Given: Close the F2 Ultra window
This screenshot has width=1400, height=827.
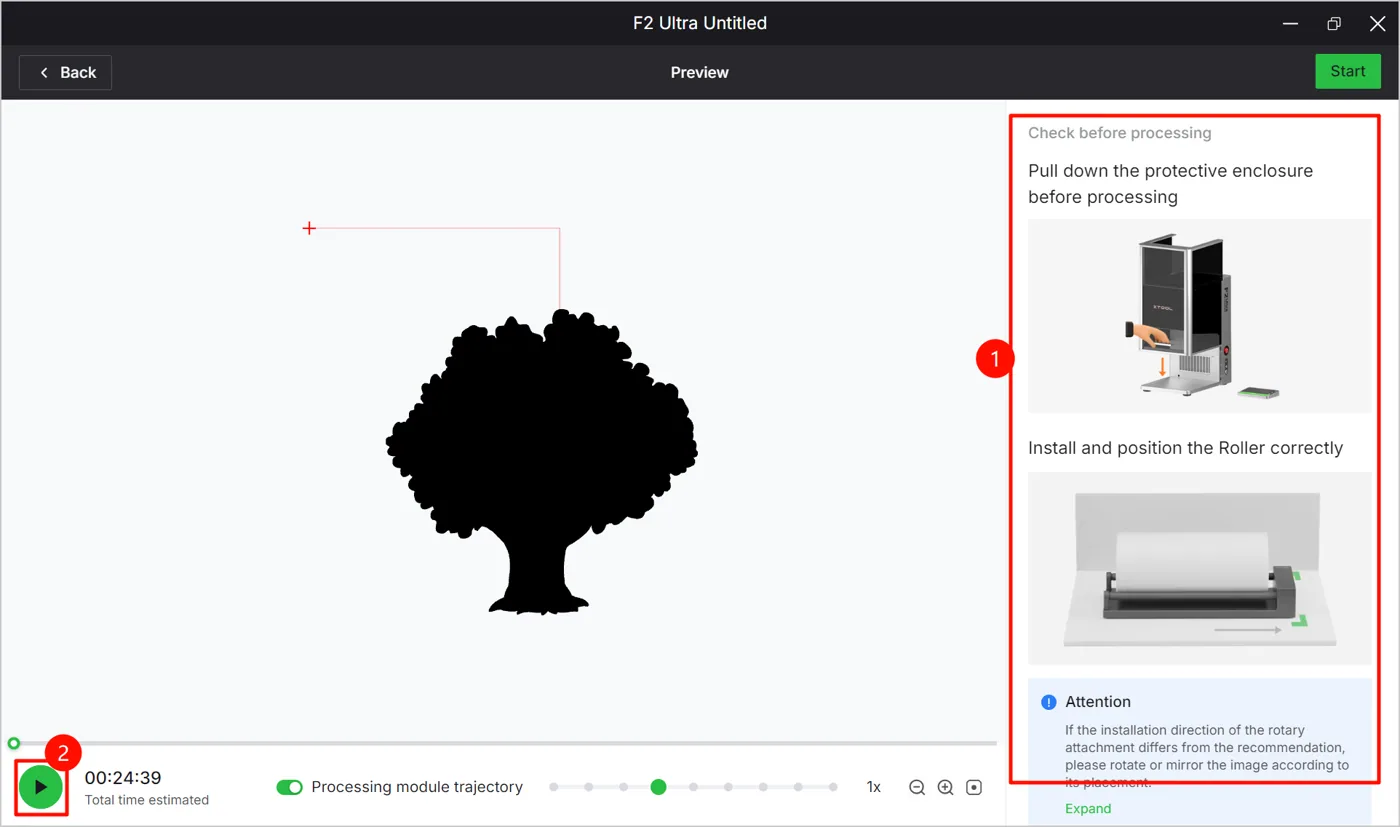Looking at the screenshot, I should pos(1377,23).
